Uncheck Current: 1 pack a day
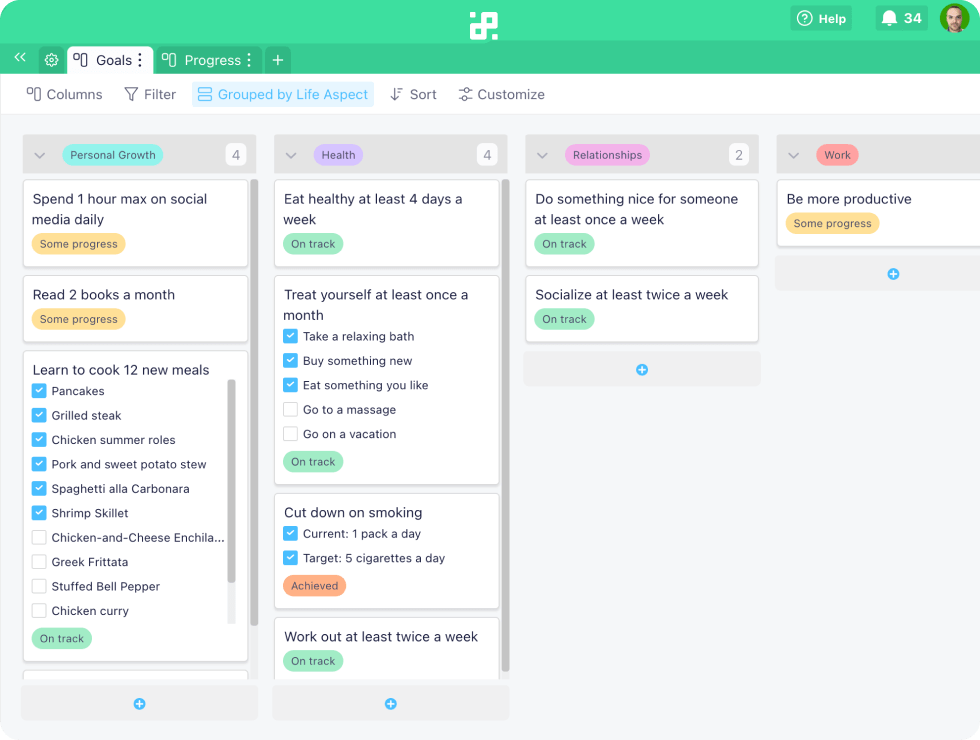 pos(290,533)
